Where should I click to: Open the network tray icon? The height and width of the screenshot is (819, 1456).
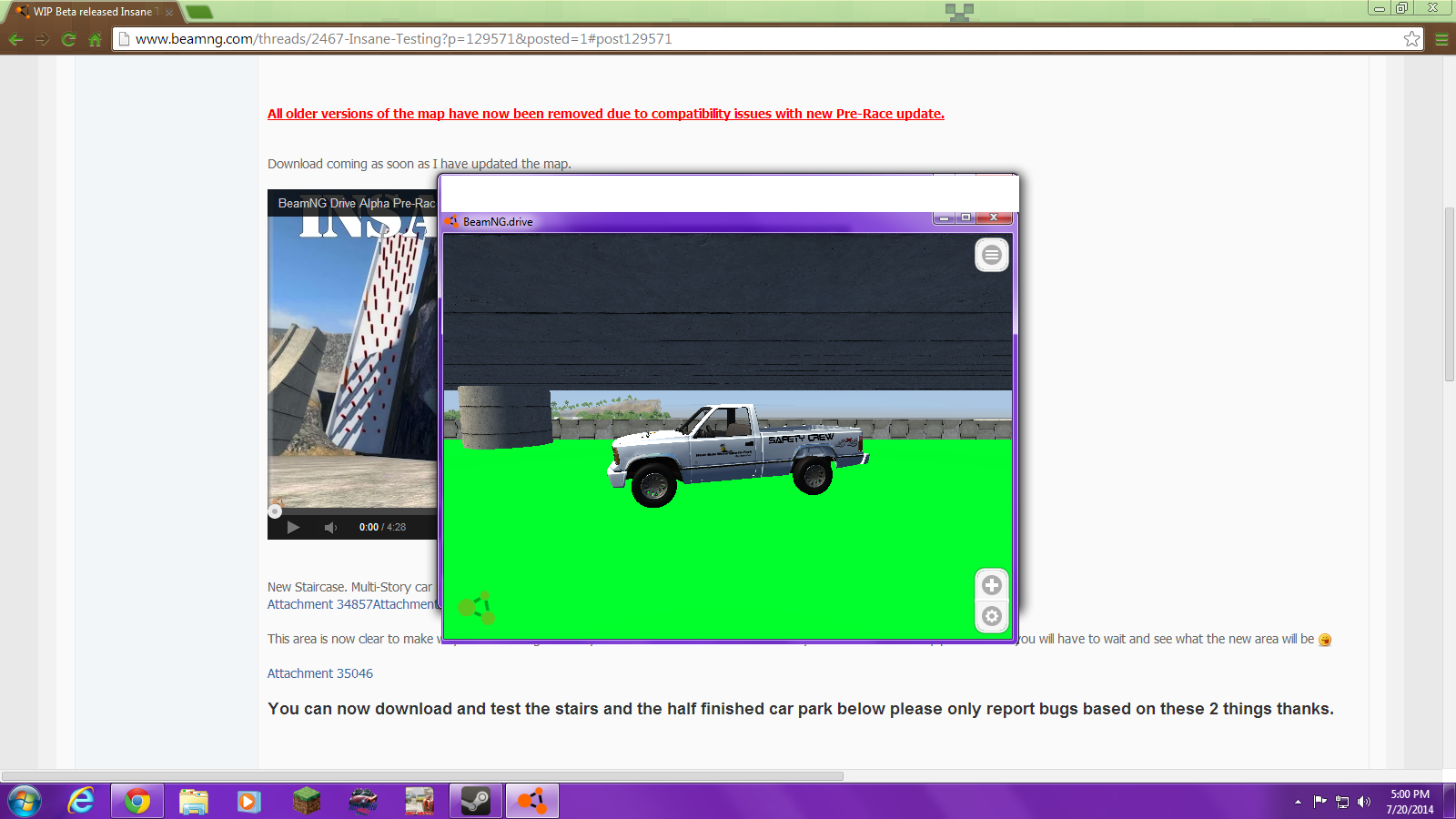click(x=1342, y=802)
